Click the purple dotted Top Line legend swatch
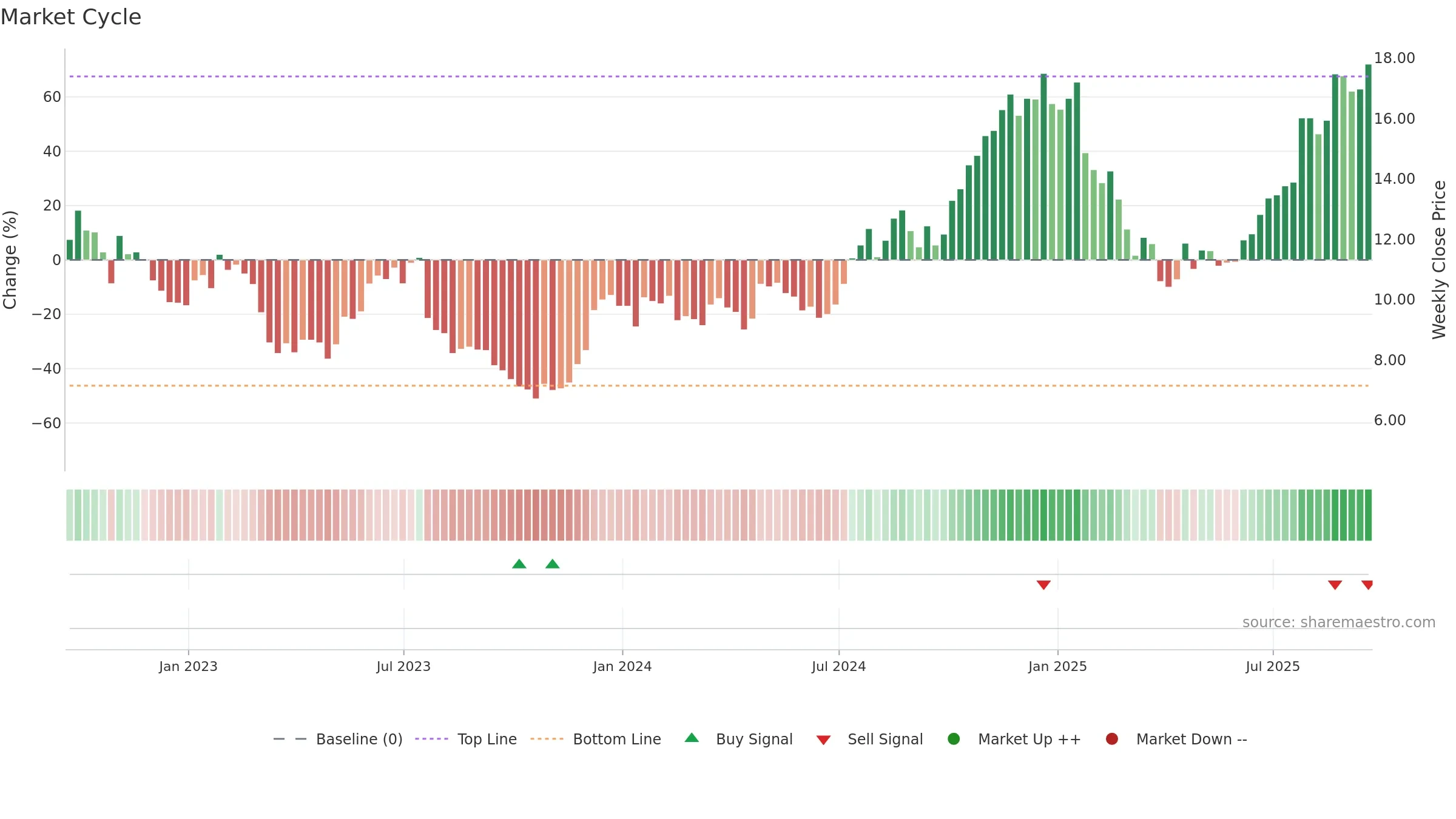The width and height of the screenshot is (1456, 819). [431, 739]
